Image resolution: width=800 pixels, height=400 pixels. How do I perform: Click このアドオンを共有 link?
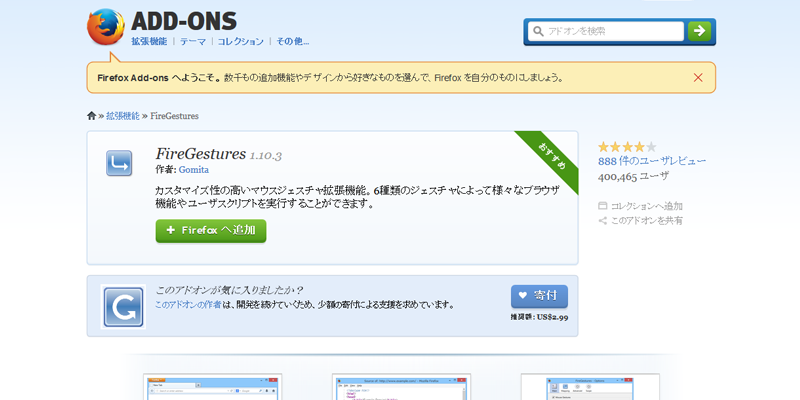point(646,220)
